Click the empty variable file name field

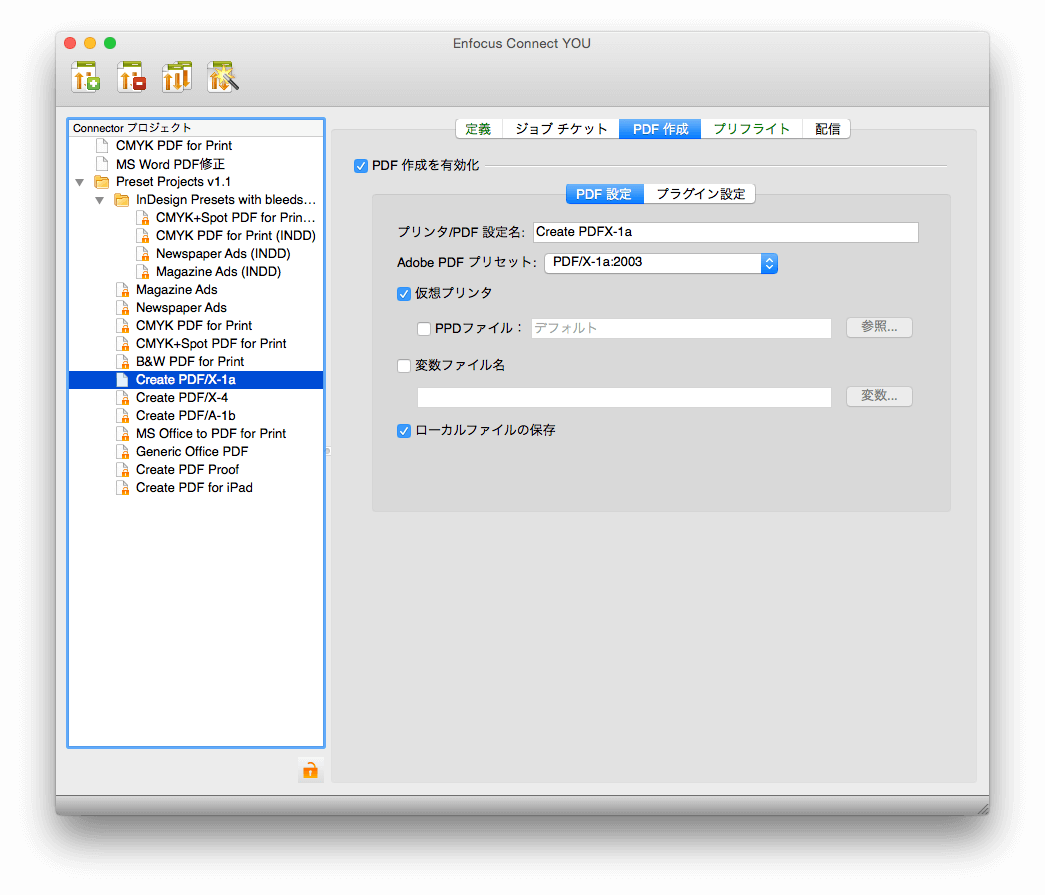tap(624, 397)
